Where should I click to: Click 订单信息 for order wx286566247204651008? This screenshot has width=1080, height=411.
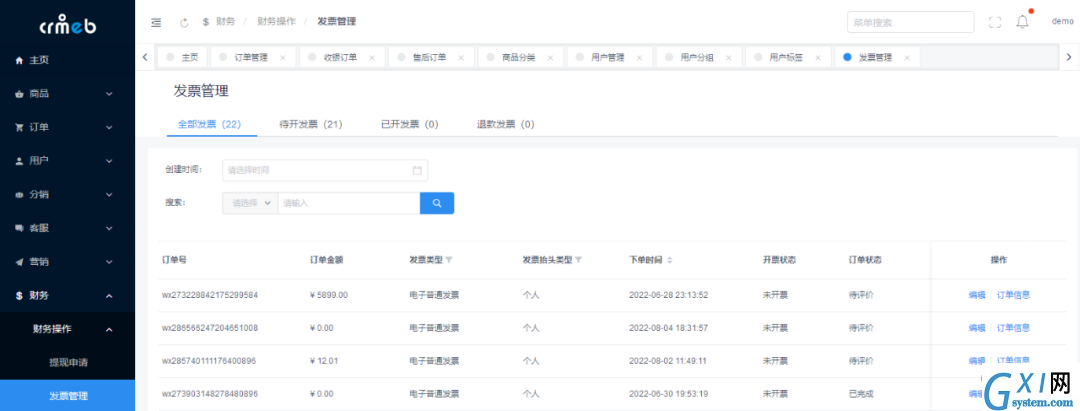[1014, 328]
